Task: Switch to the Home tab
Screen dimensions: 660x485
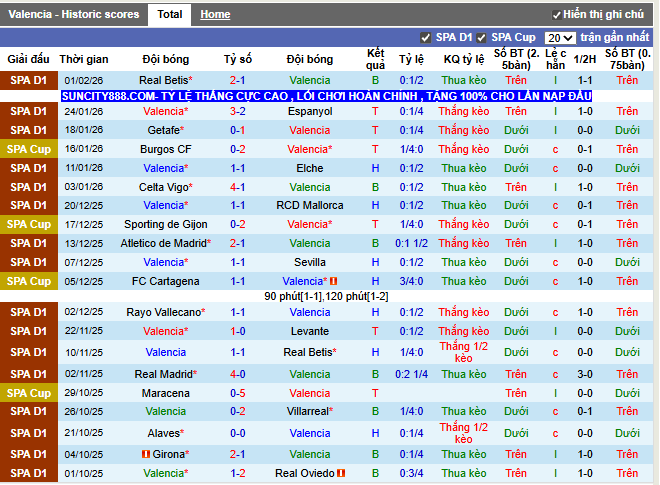Action: click(215, 15)
